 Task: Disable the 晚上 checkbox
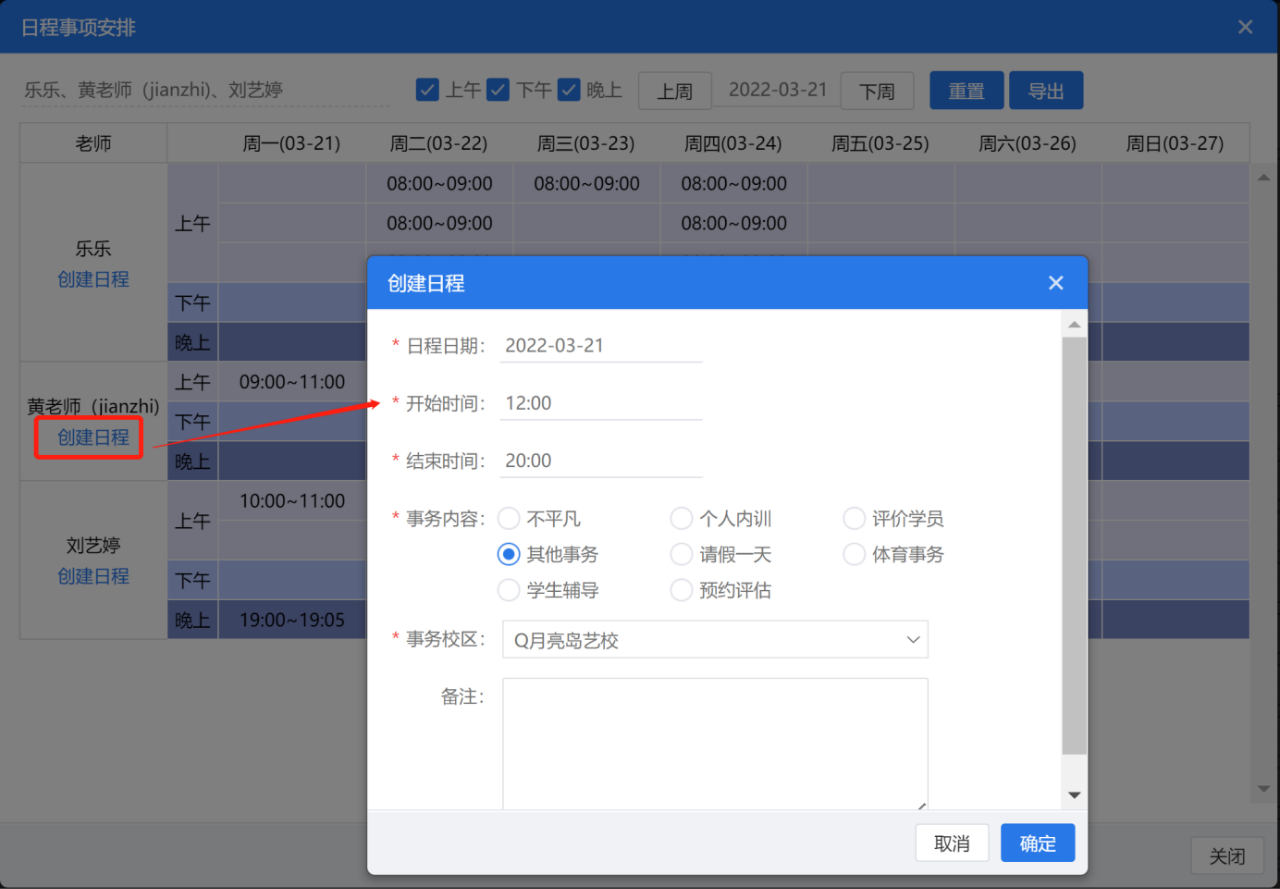[x=569, y=90]
